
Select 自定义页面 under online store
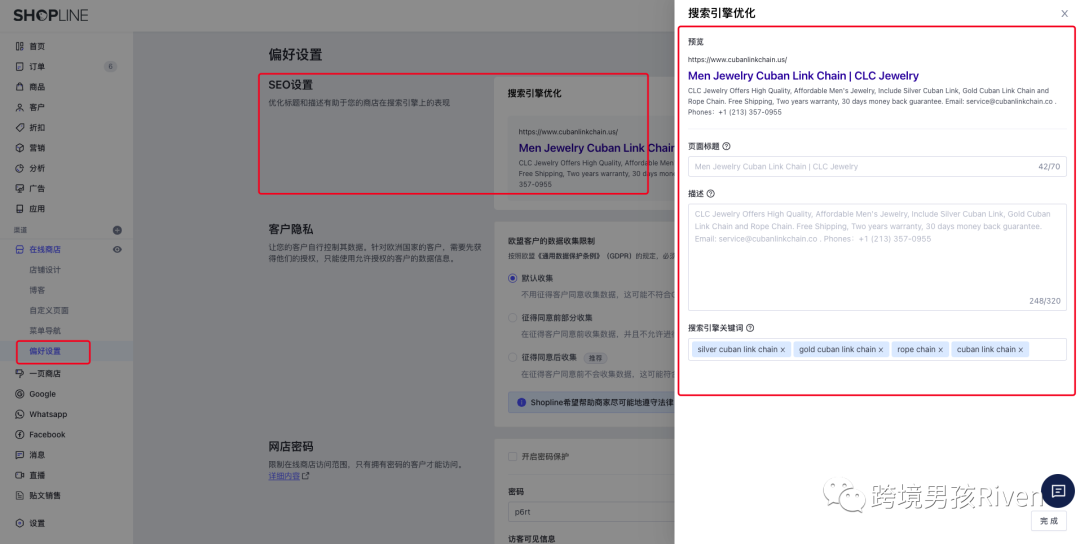[49, 311]
